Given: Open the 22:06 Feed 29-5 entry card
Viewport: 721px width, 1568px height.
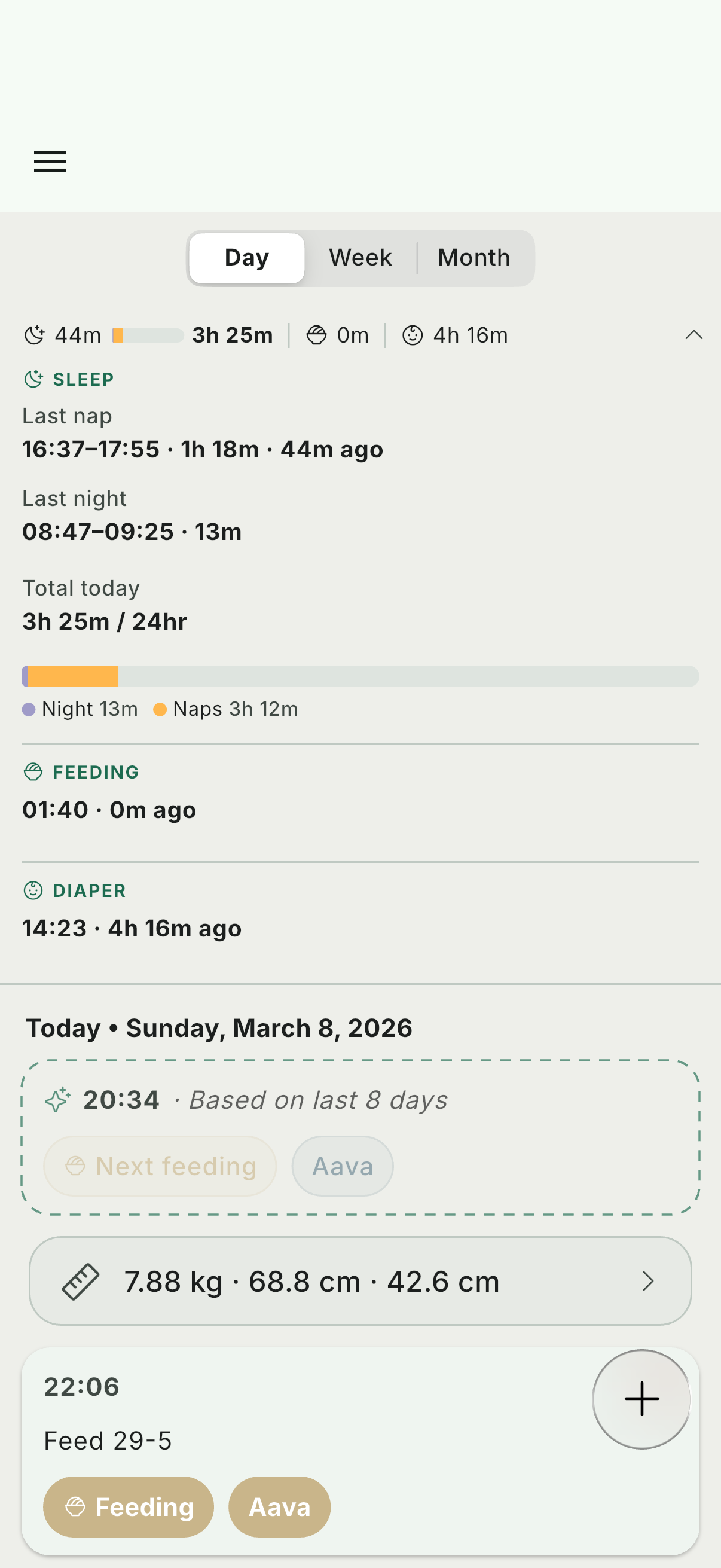Looking at the screenshot, I should click(304, 1418).
